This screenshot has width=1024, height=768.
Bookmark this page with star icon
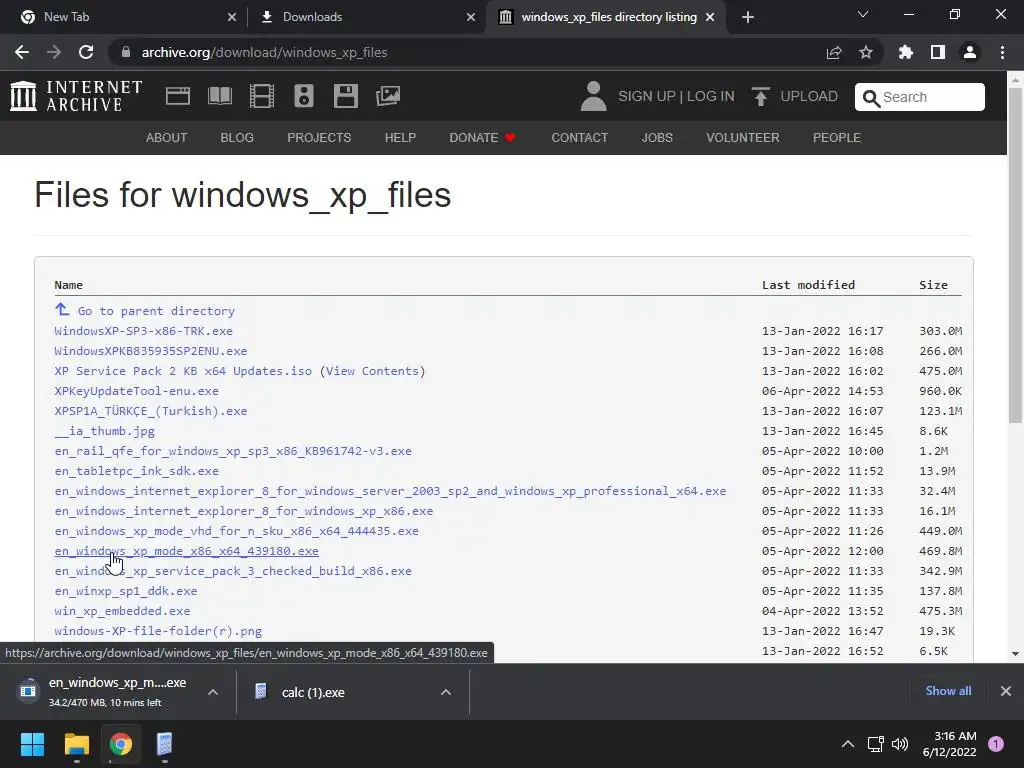point(866,52)
